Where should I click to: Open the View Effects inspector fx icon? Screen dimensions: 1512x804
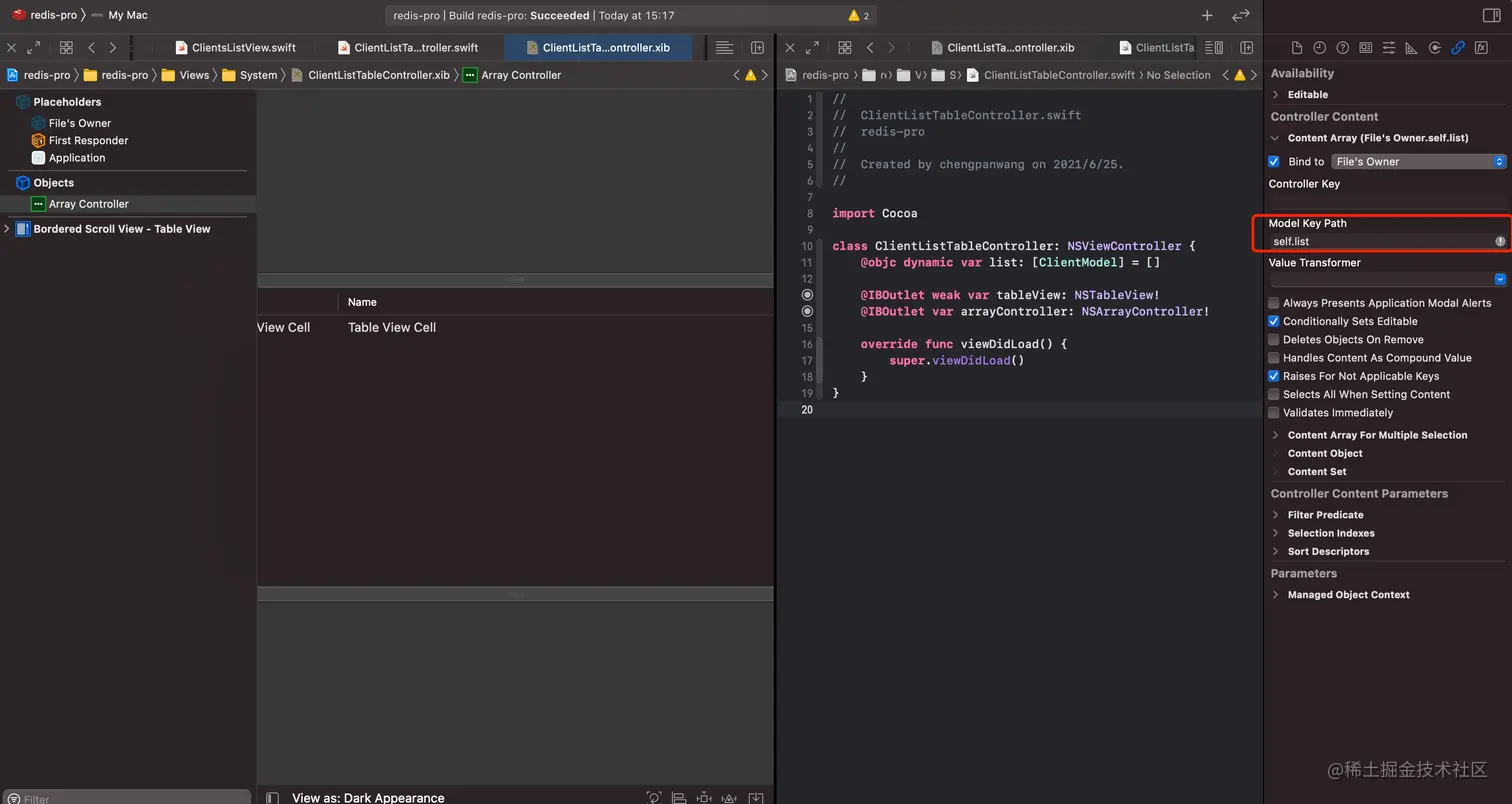(1481, 47)
